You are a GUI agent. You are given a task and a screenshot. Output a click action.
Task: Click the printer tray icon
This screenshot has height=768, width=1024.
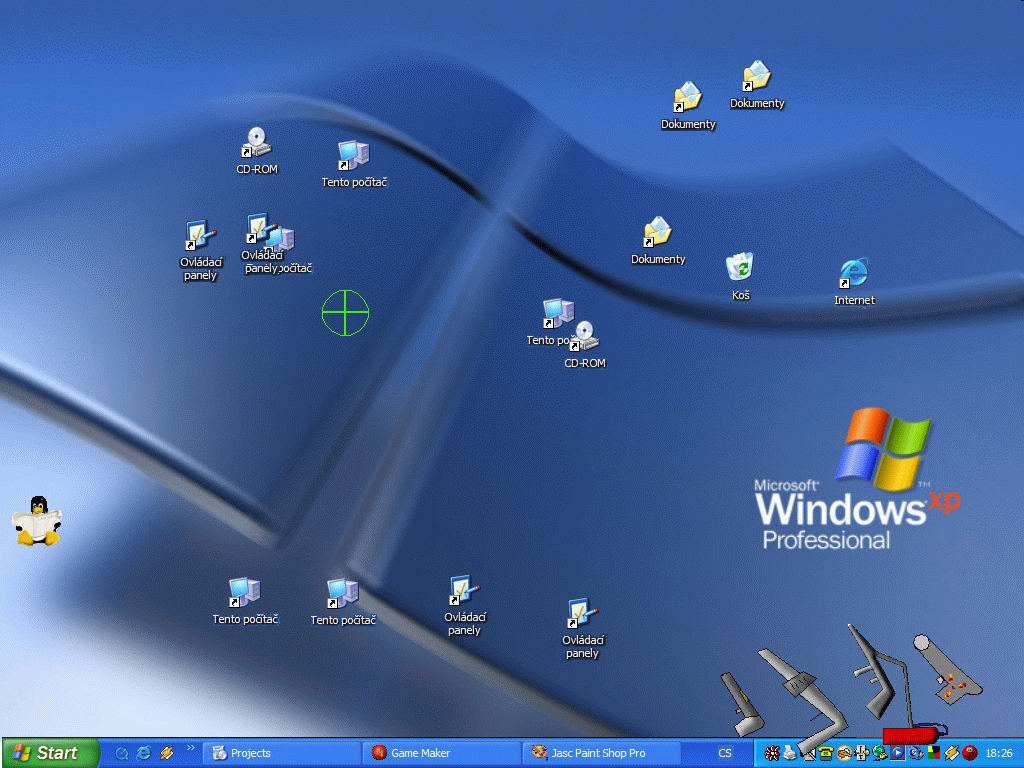click(x=790, y=754)
